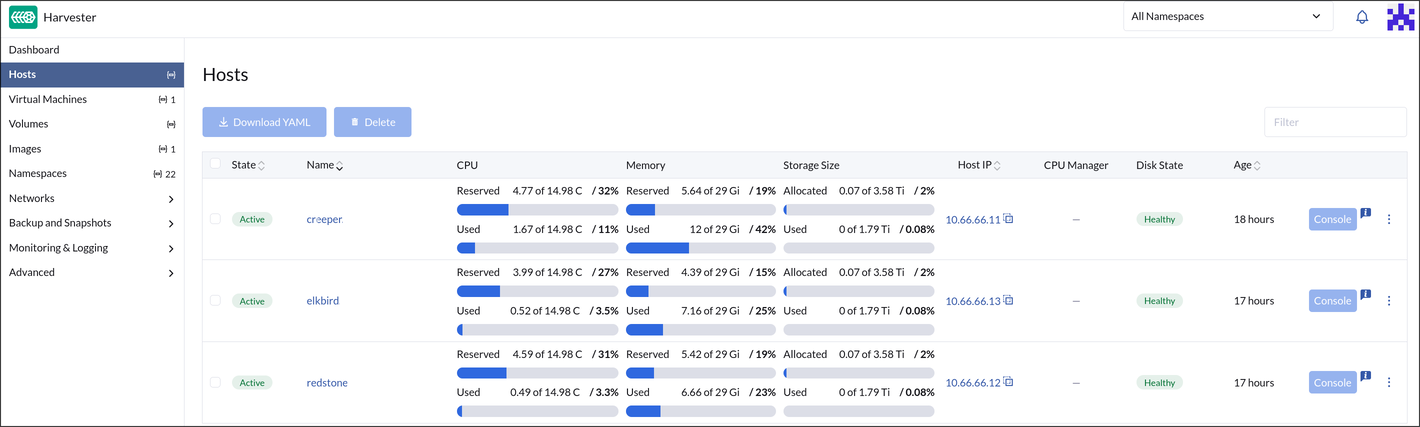Open the three-dot actions menu for creeper

(x=1388, y=219)
